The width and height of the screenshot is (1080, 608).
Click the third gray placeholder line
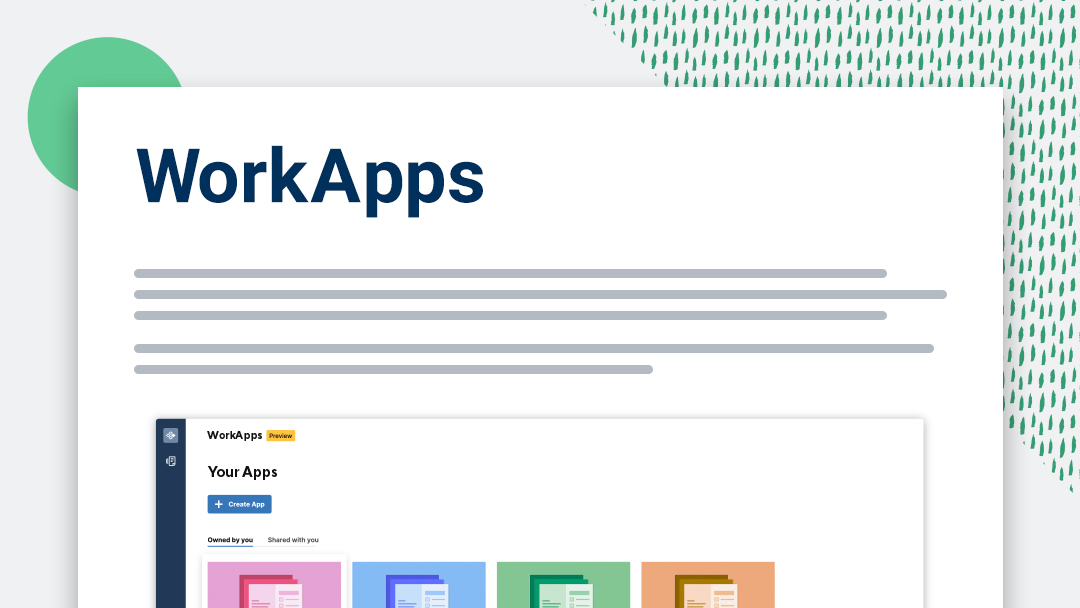point(510,315)
